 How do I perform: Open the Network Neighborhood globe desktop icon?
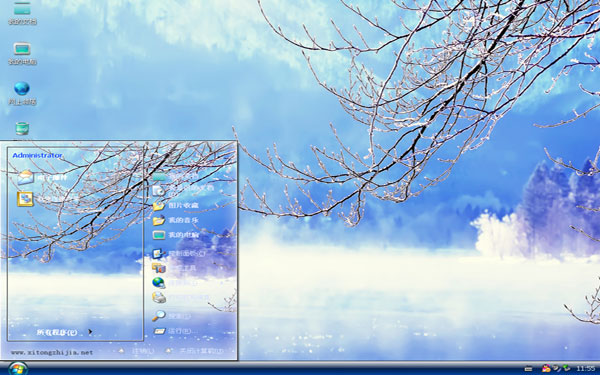[x=22, y=93]
